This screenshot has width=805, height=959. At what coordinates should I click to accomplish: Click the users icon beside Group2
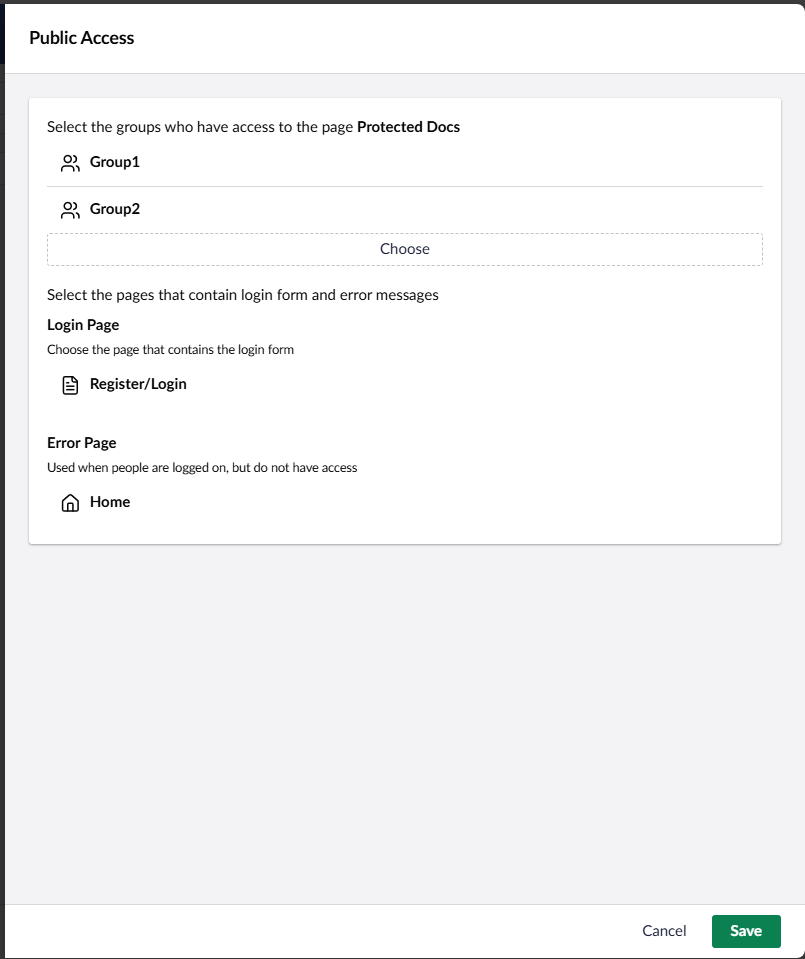pyautogui.click(x=70, y=210)
